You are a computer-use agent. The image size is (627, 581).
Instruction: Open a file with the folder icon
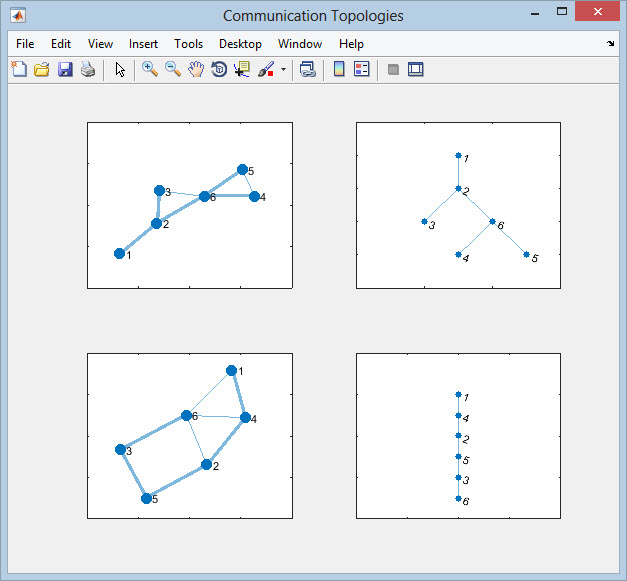click(x=42, y=69)
